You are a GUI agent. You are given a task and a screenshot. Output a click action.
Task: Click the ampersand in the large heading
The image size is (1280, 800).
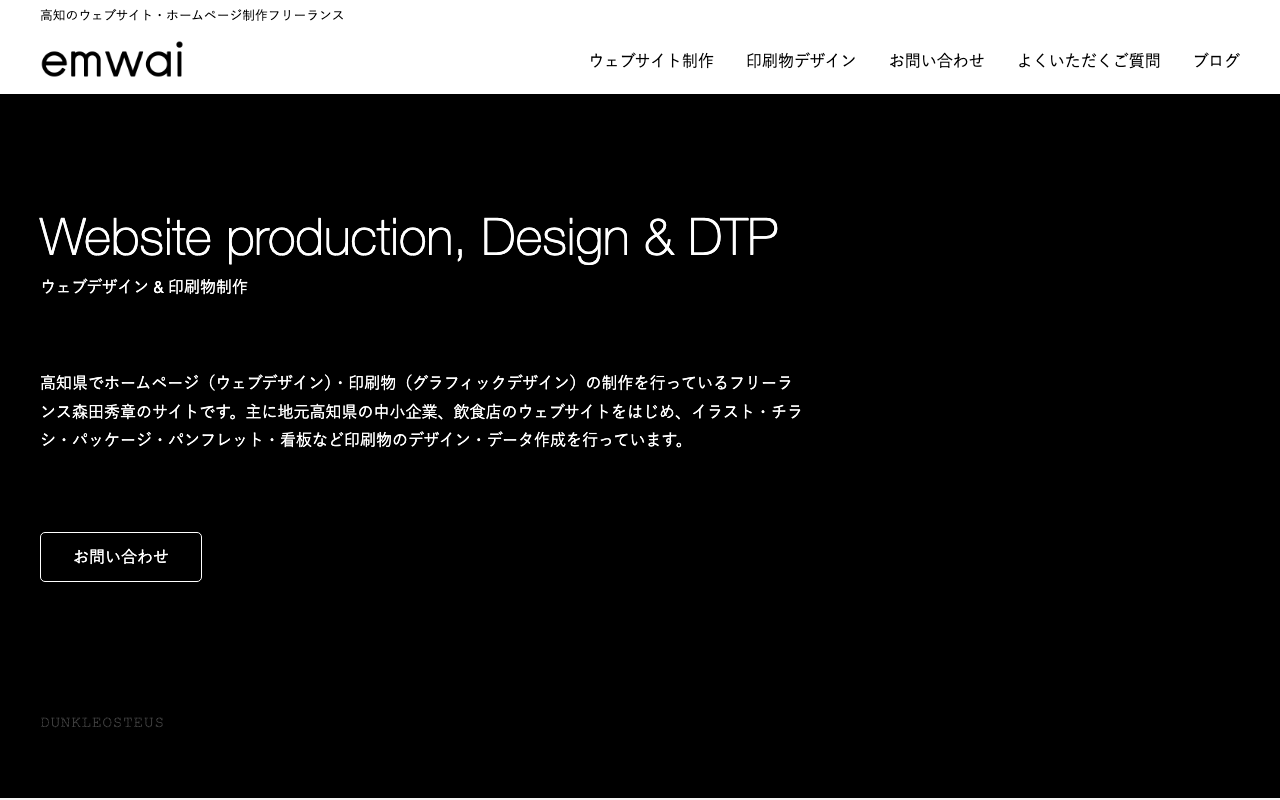(x=658, y=237)
